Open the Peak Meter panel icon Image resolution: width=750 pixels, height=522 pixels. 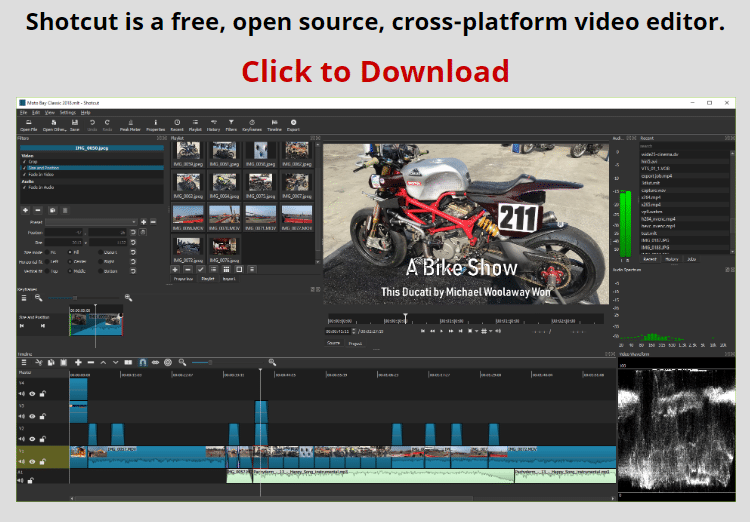[x=130, y=124]
